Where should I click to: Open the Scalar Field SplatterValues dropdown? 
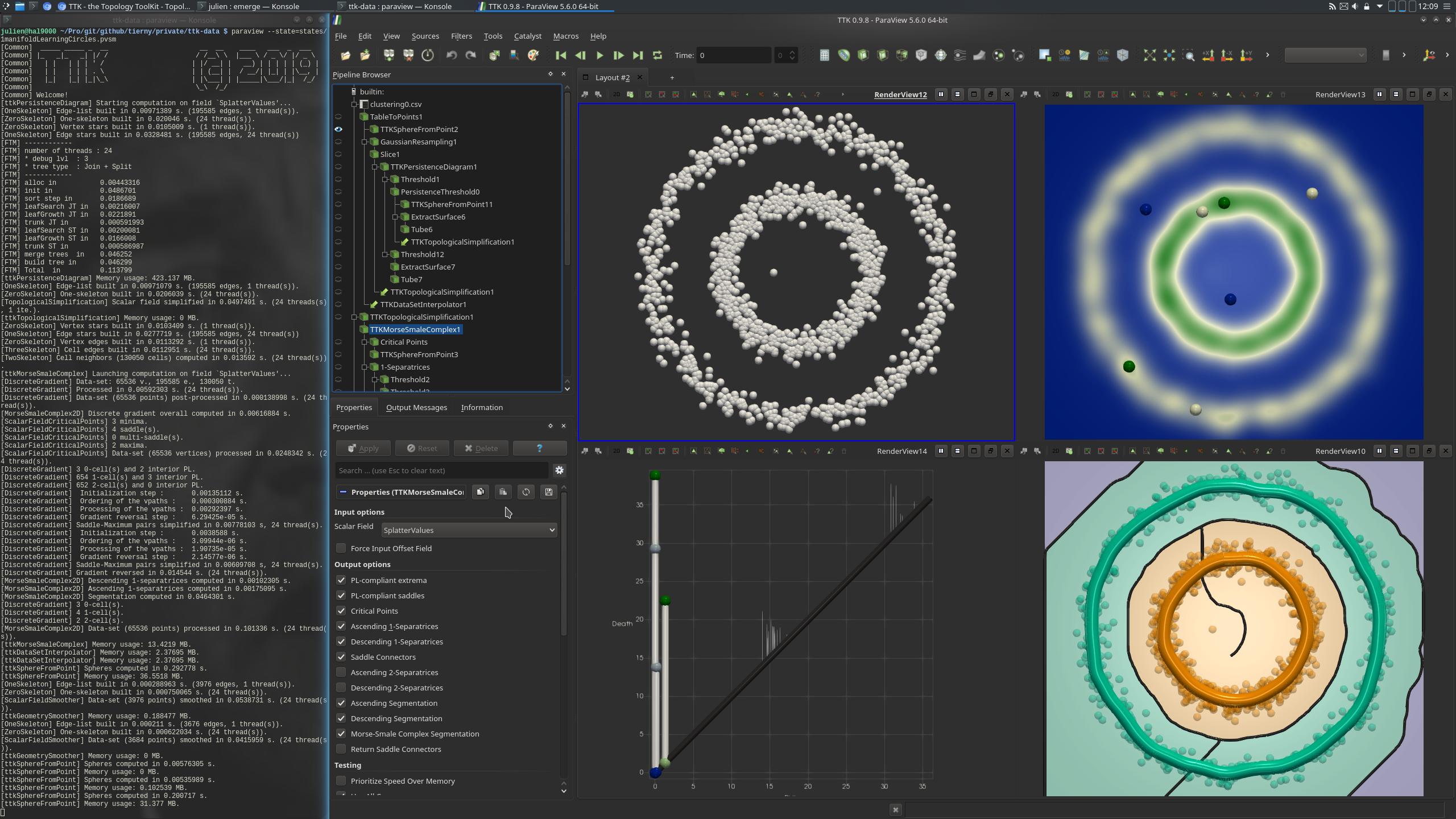coord(469,530)
